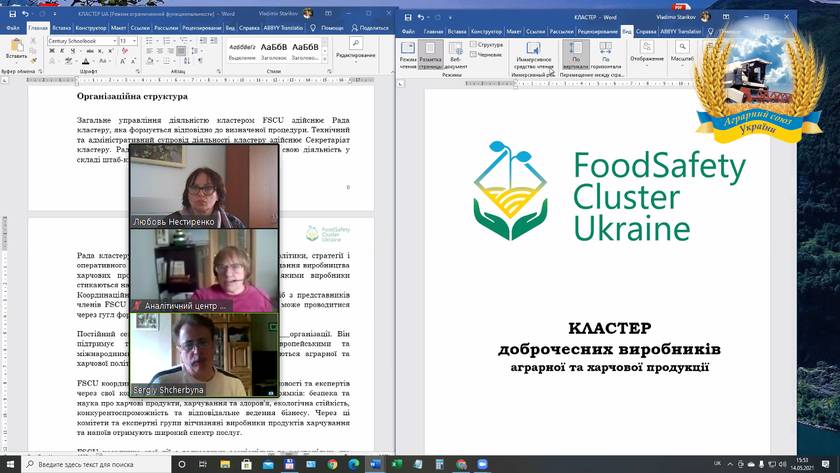Open the Масштаб zoom dropdown
Viewport: 840px width, 473px height.
tap(682, 54)
